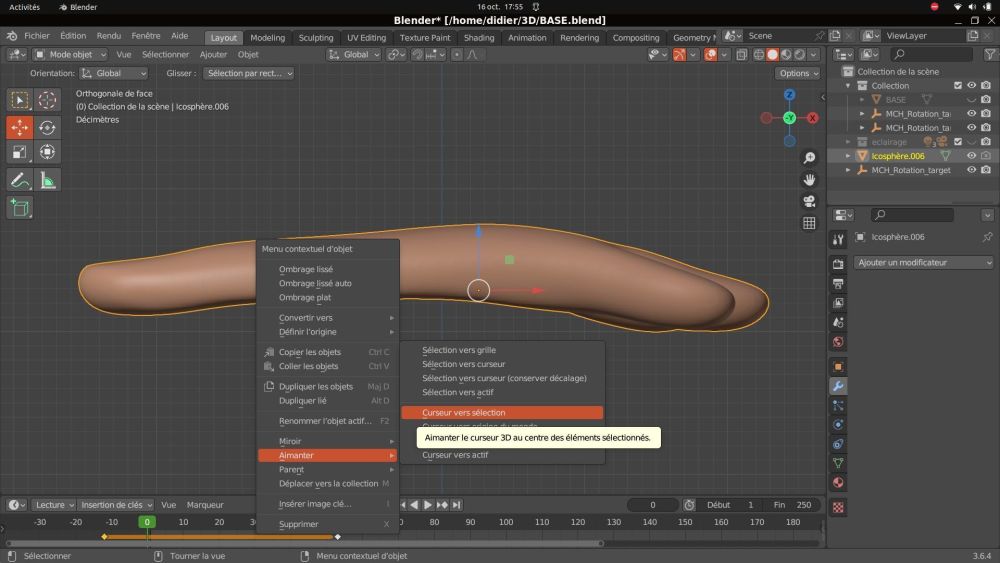Open the Global orientation dropdown in header
Image resolution: width=1000 pixels, height=563 pixels.
point(353,55)
